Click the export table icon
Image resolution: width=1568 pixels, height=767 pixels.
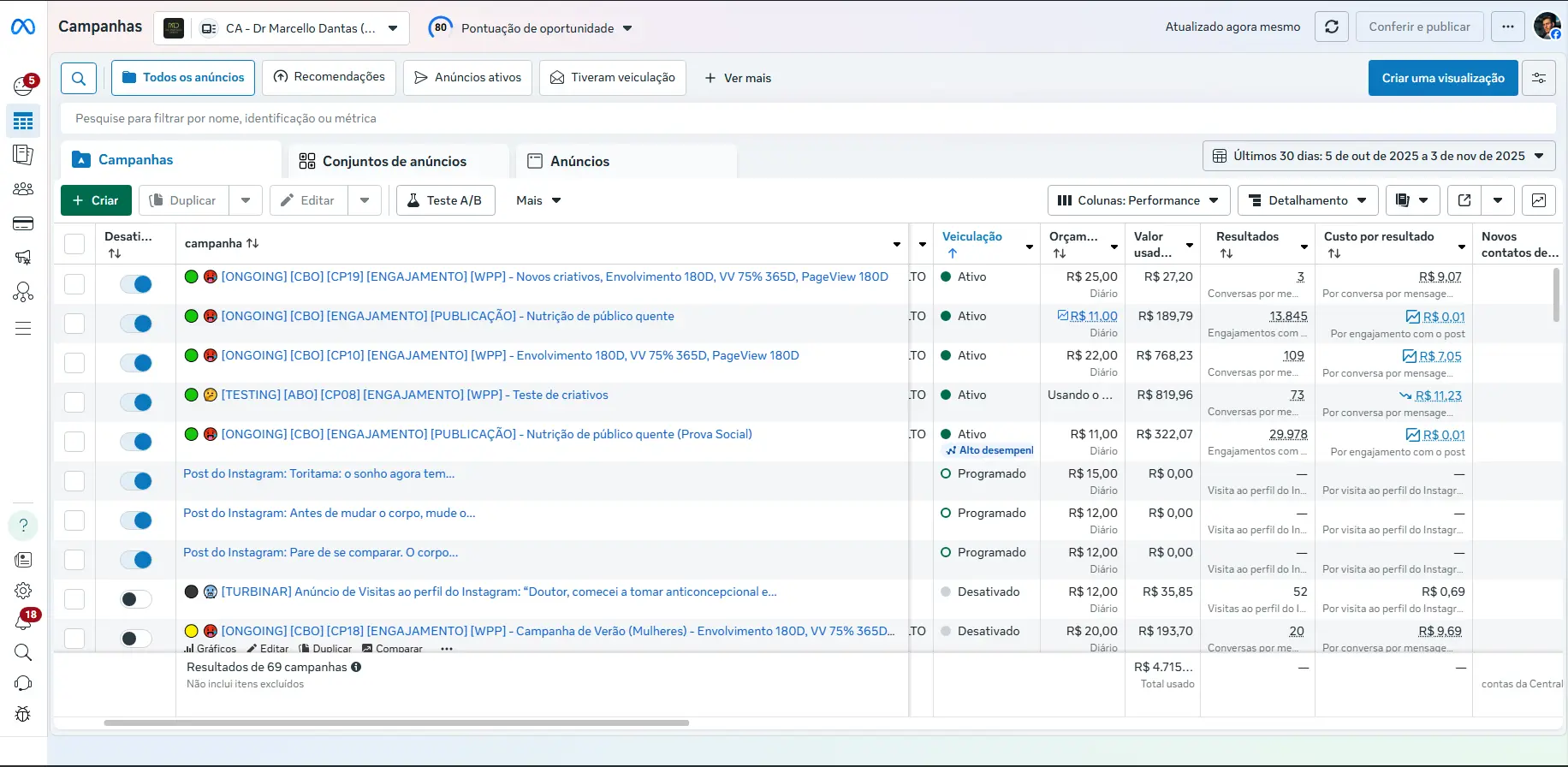[x=1464, y=200]
